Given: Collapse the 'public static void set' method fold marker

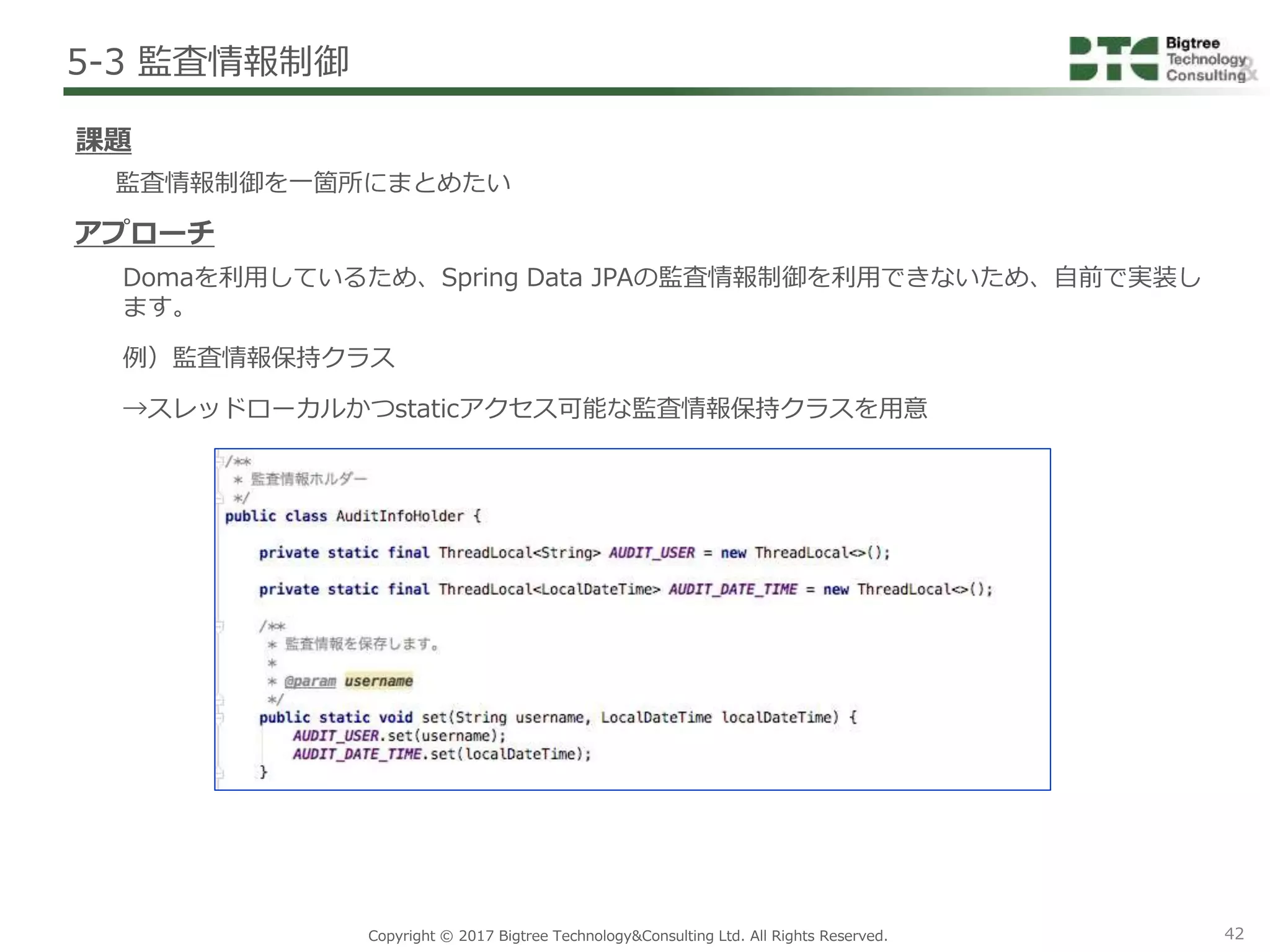Looking at the screenshot, I should [220, 718].
